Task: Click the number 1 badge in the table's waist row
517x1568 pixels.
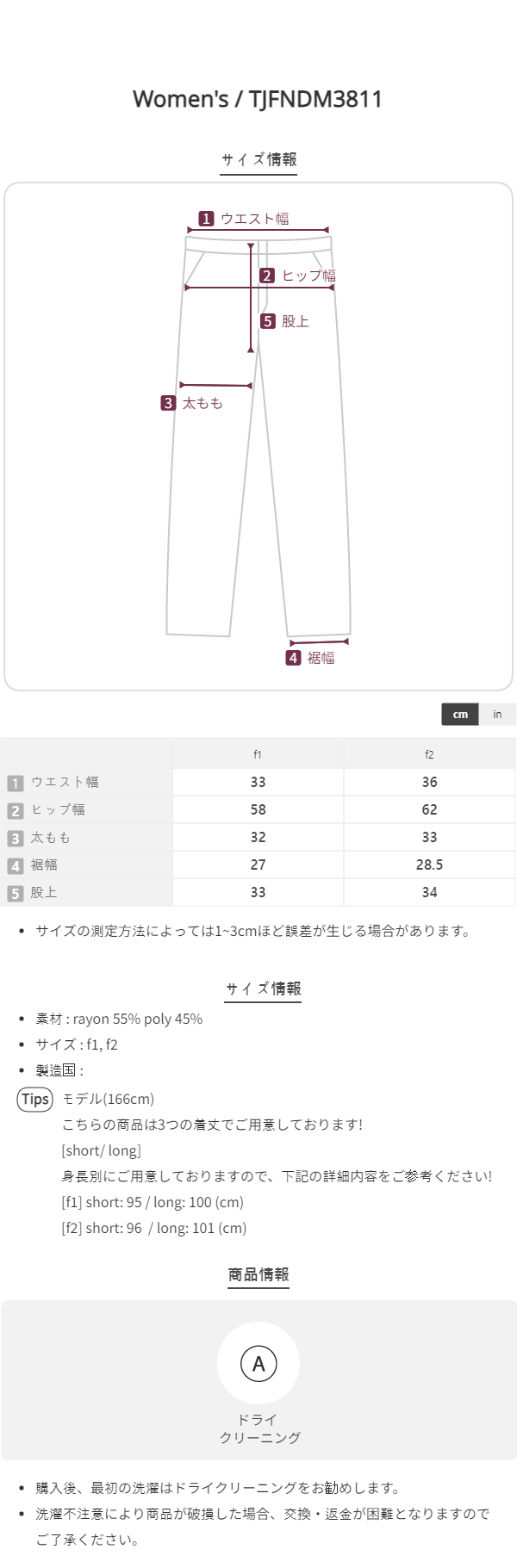Action: pos(16,783)
